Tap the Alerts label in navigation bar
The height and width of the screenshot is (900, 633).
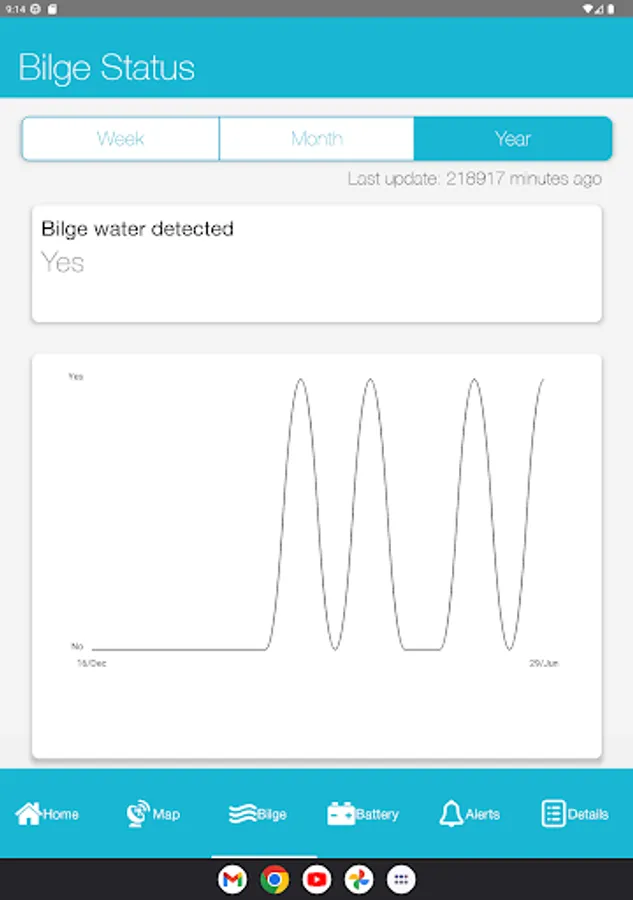click(482, 814)
